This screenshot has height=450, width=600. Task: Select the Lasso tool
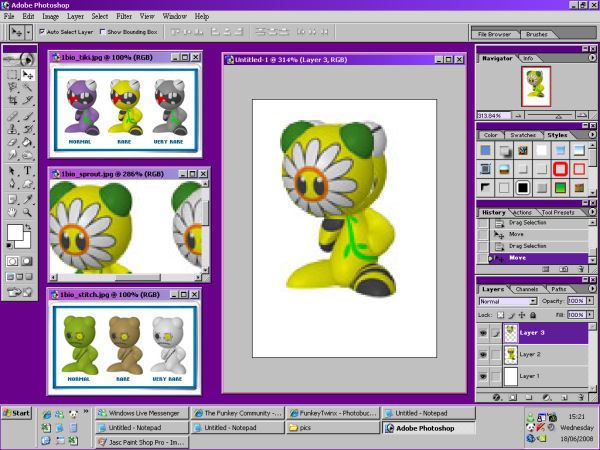pyautogui.click(x=13, y=88)
